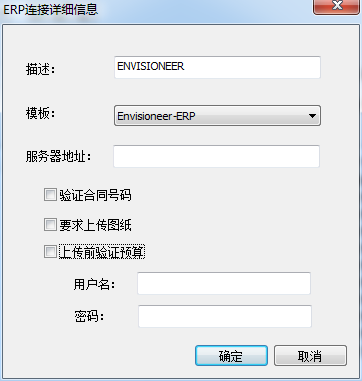Click the 验证合同号码 label text
Screen dimensions: 362x381
[x=95, y=195]
